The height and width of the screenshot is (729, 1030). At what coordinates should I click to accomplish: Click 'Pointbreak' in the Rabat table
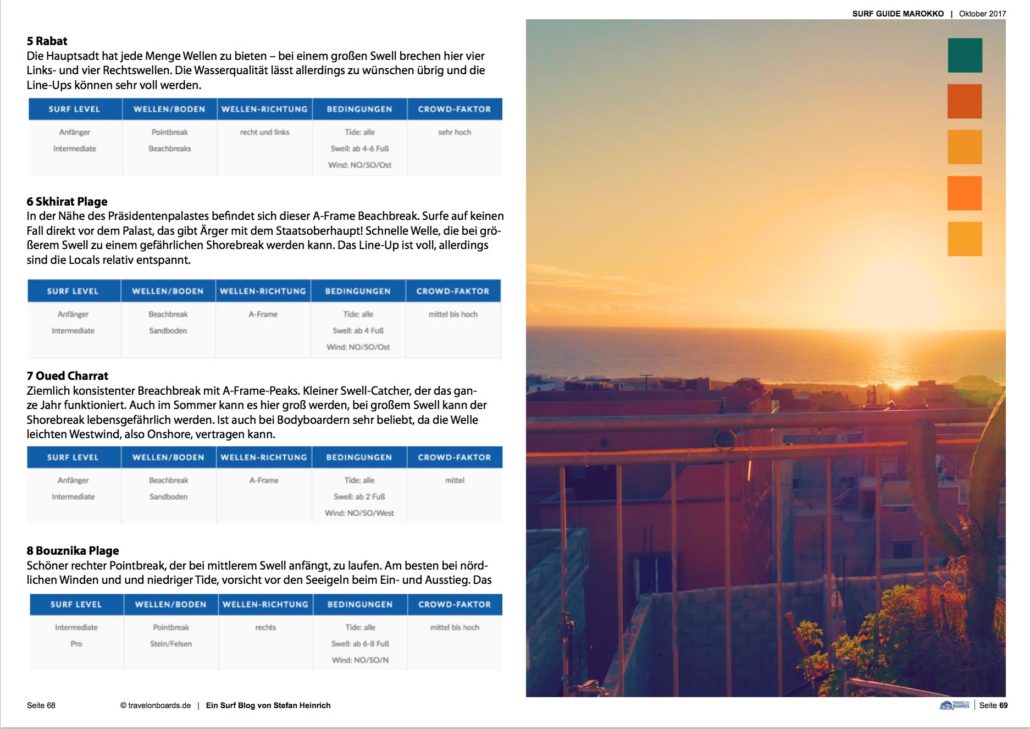tap(169, 132)
